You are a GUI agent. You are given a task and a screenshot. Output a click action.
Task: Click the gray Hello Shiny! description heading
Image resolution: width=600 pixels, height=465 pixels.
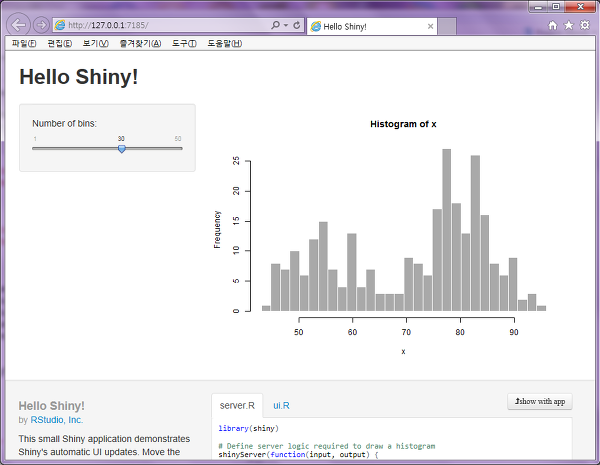(52, 406)
